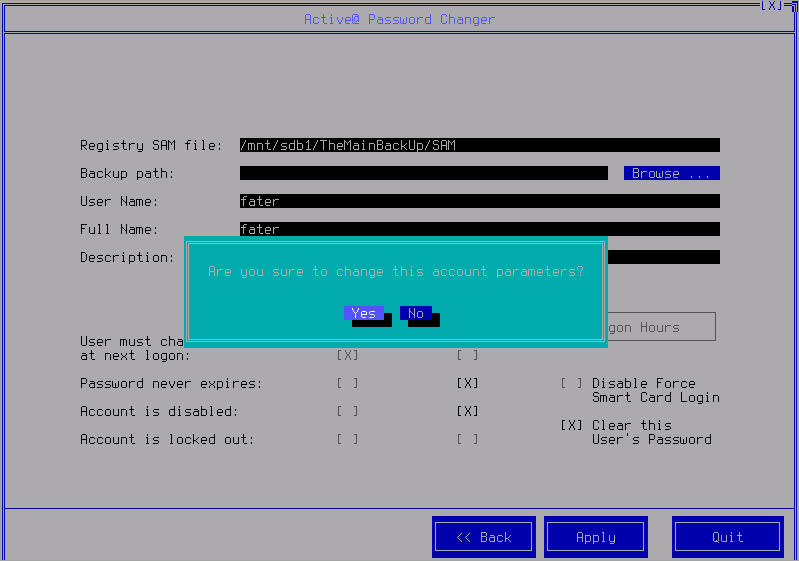Choose No in the confirmation dialog
799x561 pixels.
coord(416,313)
